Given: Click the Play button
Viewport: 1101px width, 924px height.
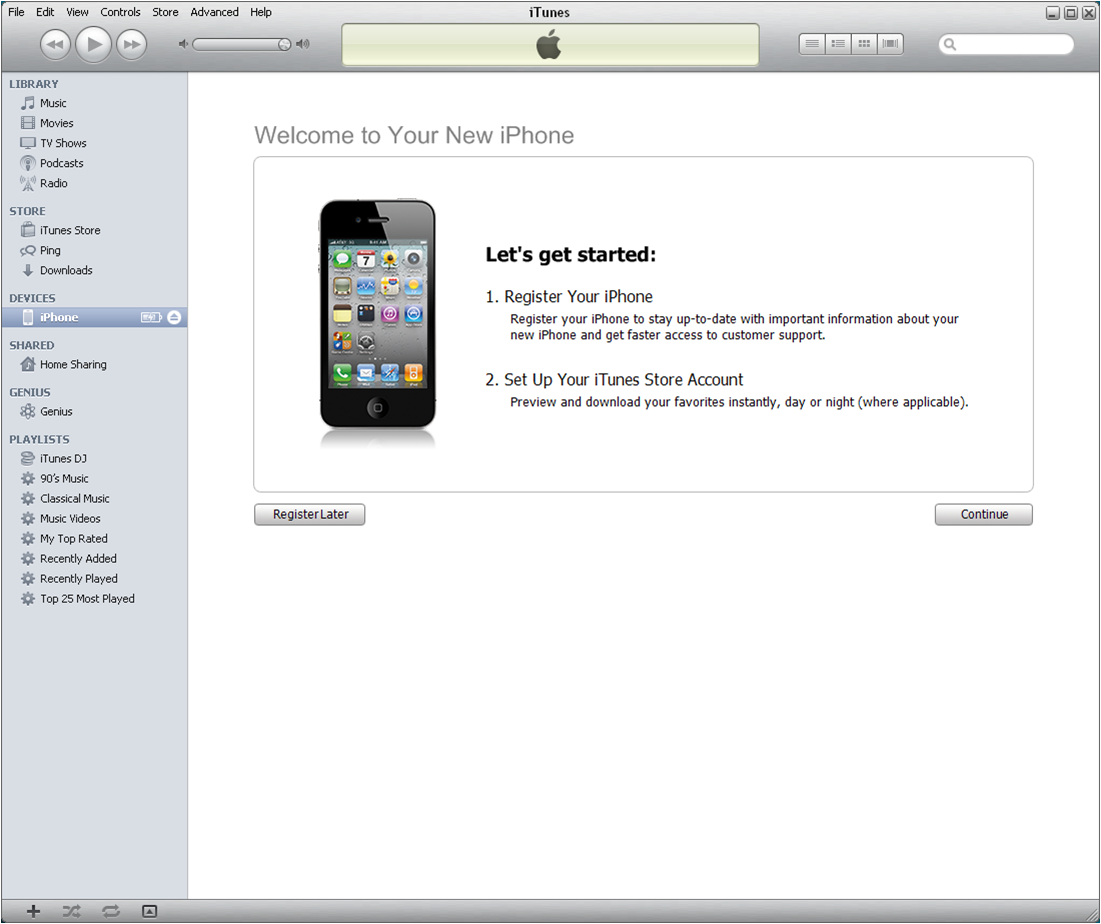Looking at the screenshot, I should point(93,44).
